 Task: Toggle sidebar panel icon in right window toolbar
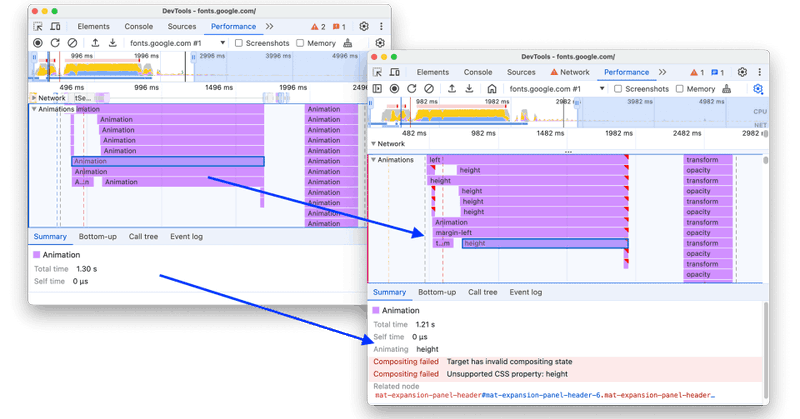(x=377, y=89)
